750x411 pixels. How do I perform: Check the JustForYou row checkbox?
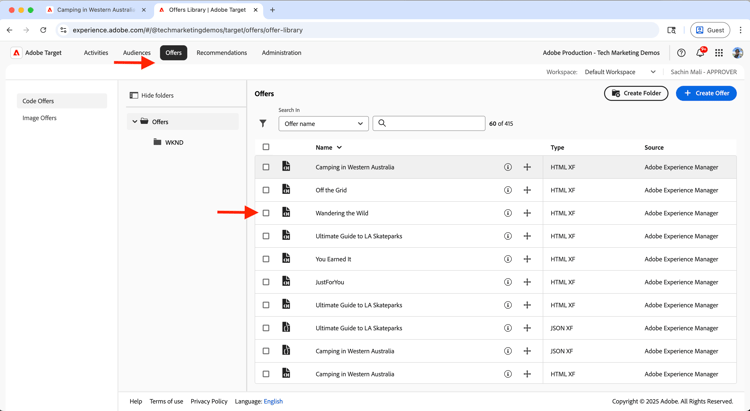point(266,282)
